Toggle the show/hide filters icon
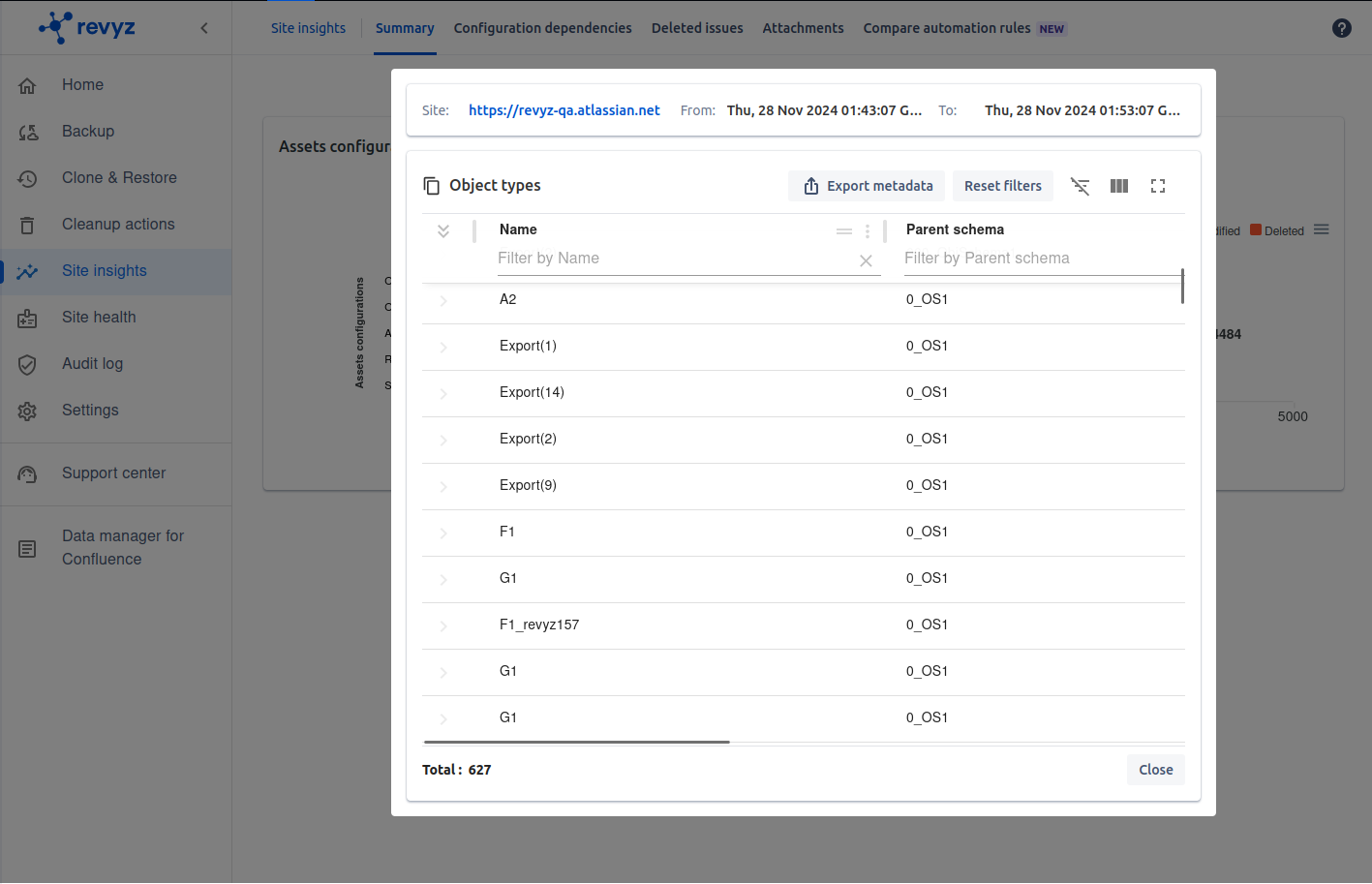The height and width of the screenshot is (884, 1372). (1080, 186)
